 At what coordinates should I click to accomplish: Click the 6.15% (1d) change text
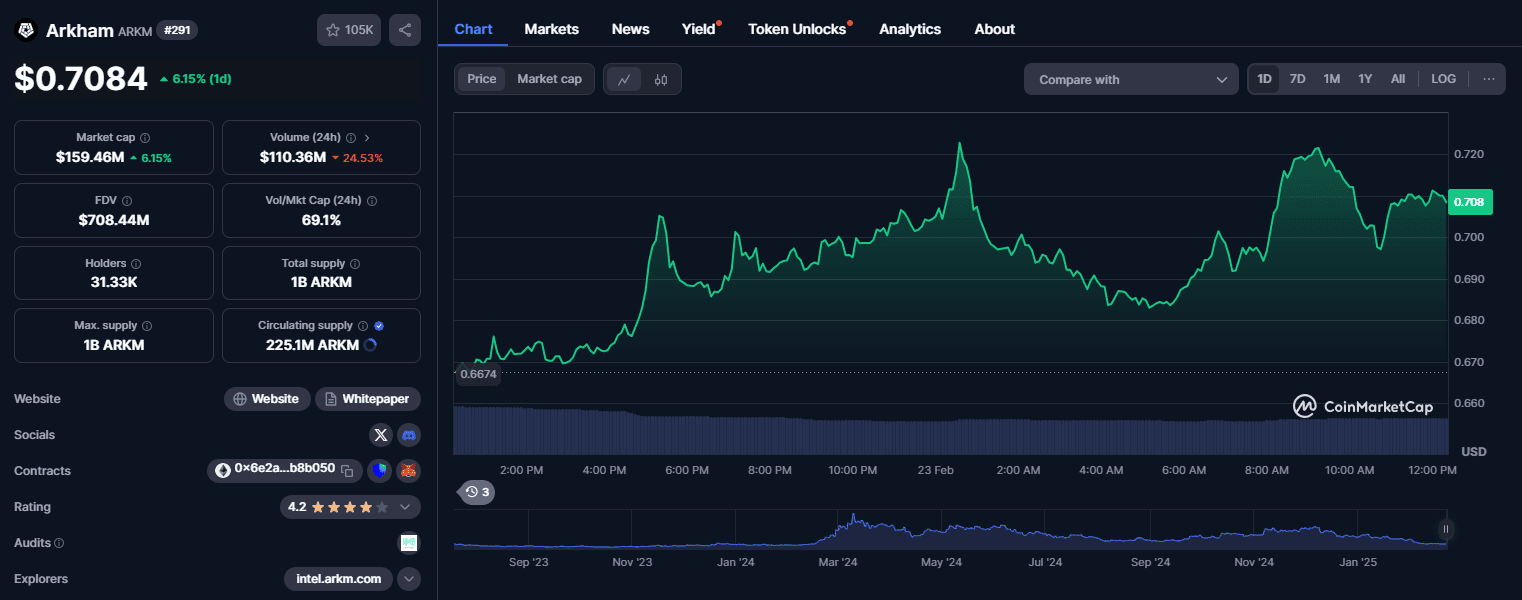click(202, 78)
